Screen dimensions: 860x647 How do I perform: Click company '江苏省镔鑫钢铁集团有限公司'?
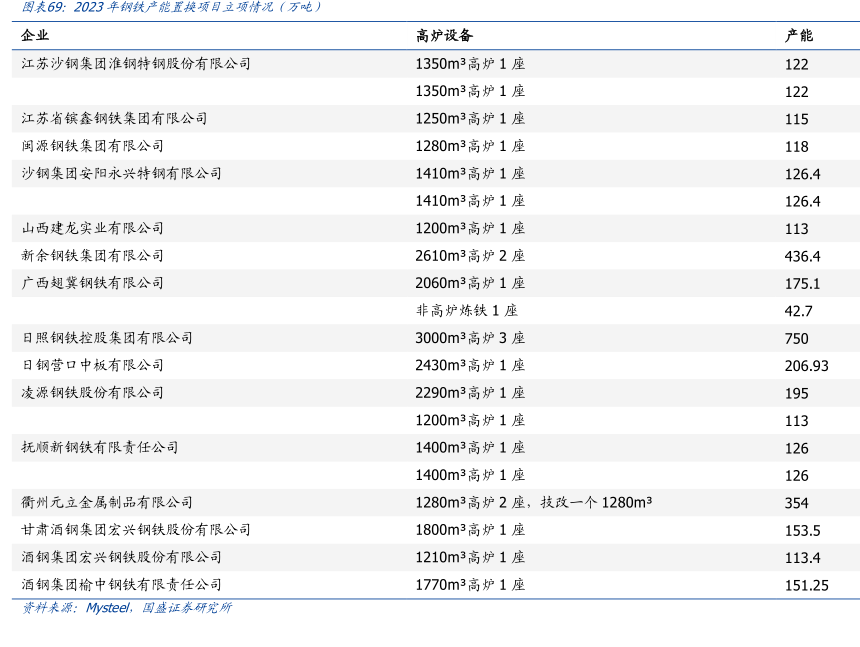pos(114,118)
